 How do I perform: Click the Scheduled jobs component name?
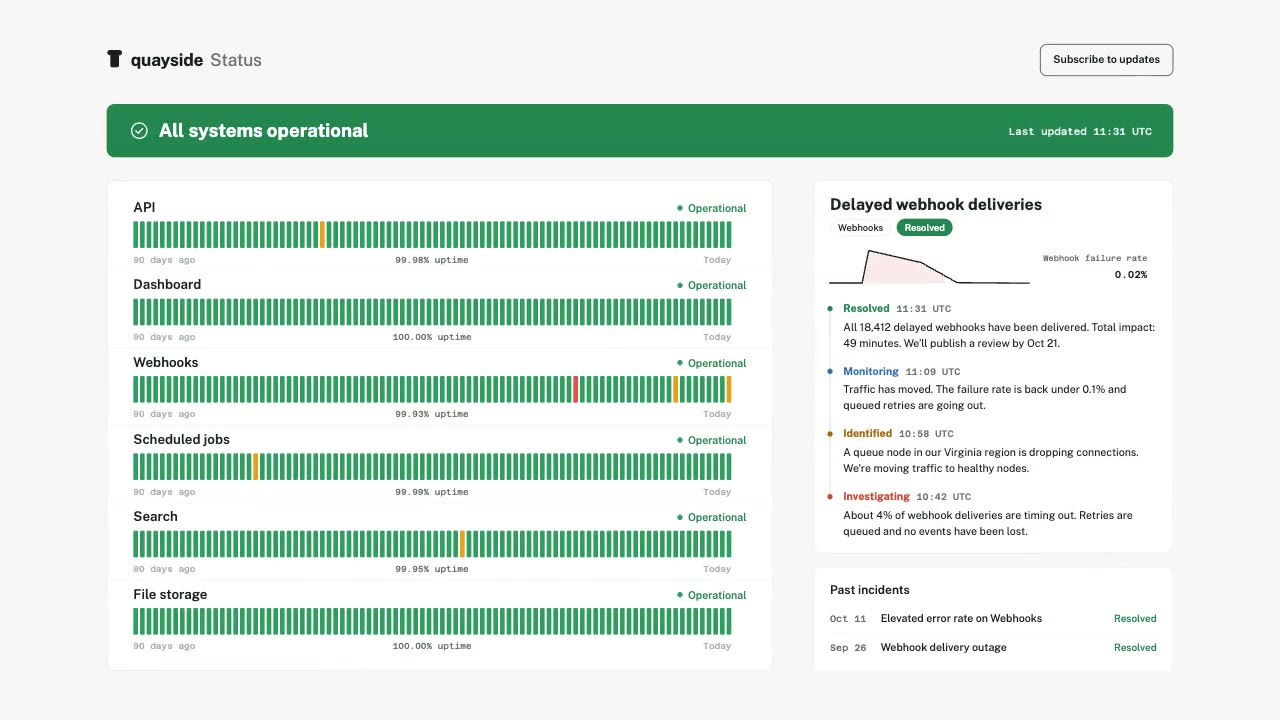tap(181, 440)
